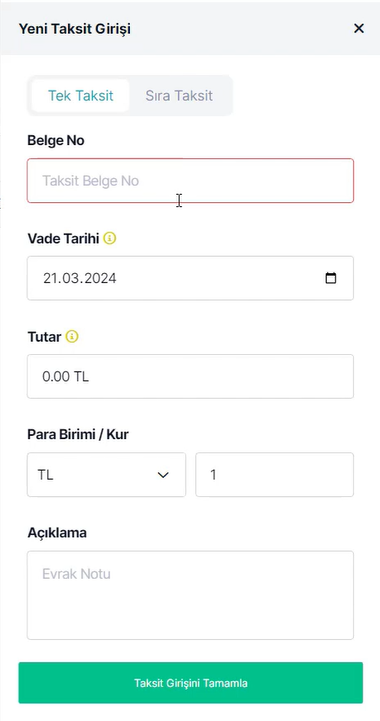Click the exchange rate field showing 1
Viewport: 380px width, 721px height.
pyautogui.click(x=275, y=475)
